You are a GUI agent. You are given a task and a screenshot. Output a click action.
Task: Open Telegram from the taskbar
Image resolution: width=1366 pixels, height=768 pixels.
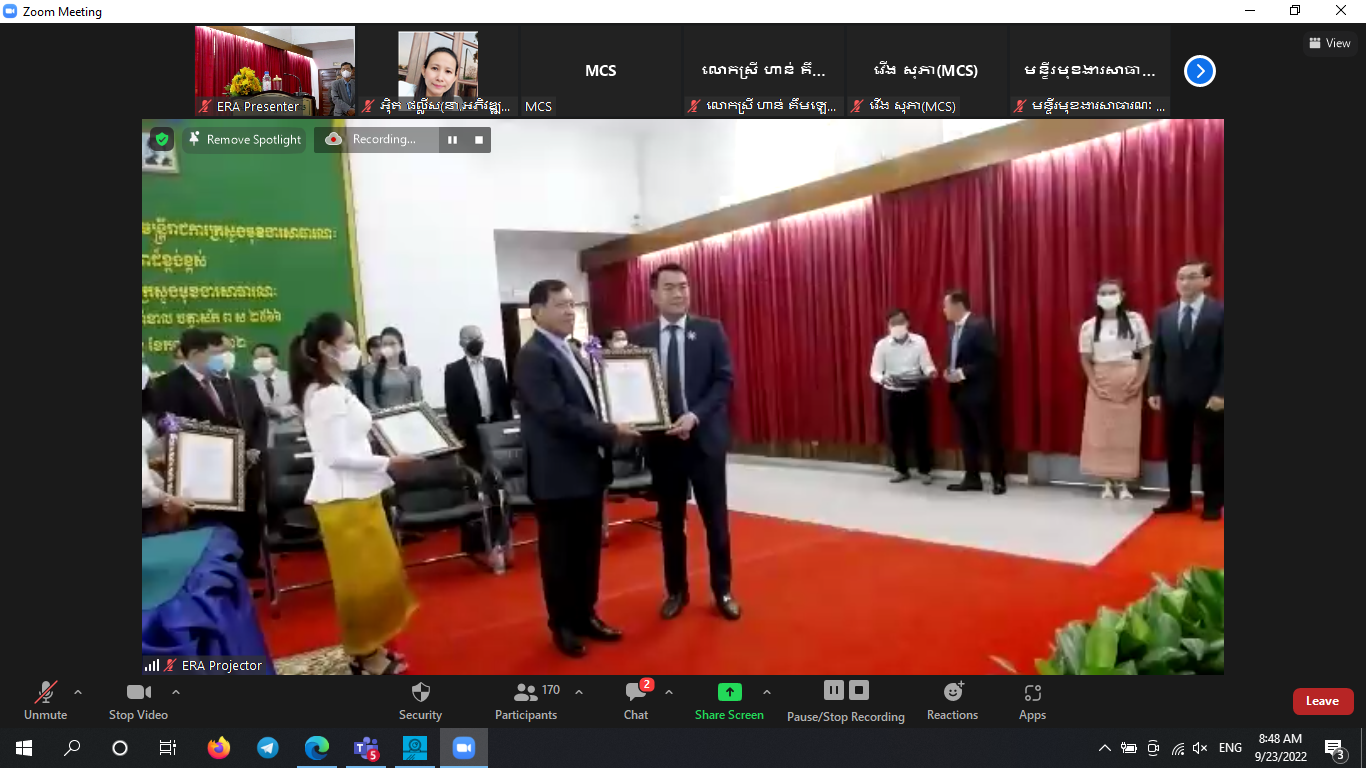pyautogui.click(x=268, y=747)
